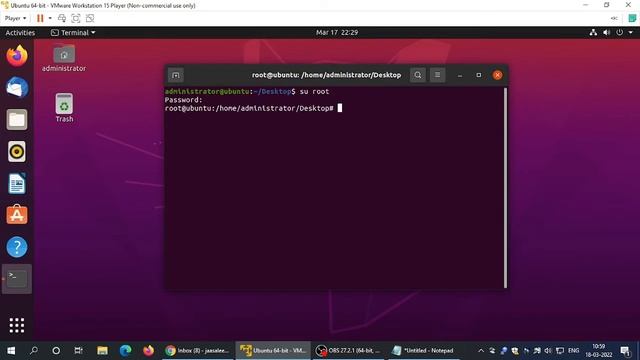
Task: Expand the Terminal app menu in top bar
Action: tap(73, 33)
